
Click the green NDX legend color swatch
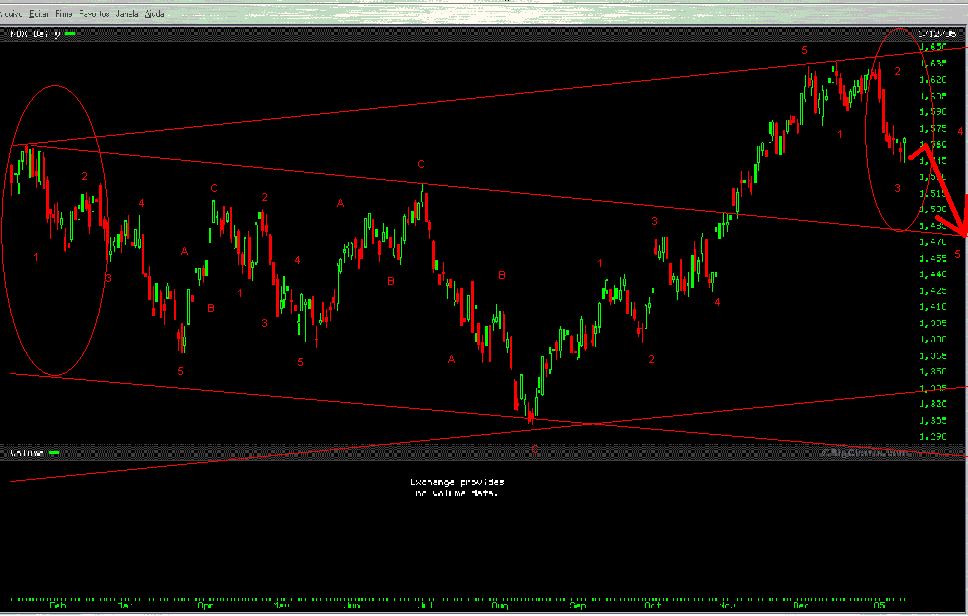[70, 32]
